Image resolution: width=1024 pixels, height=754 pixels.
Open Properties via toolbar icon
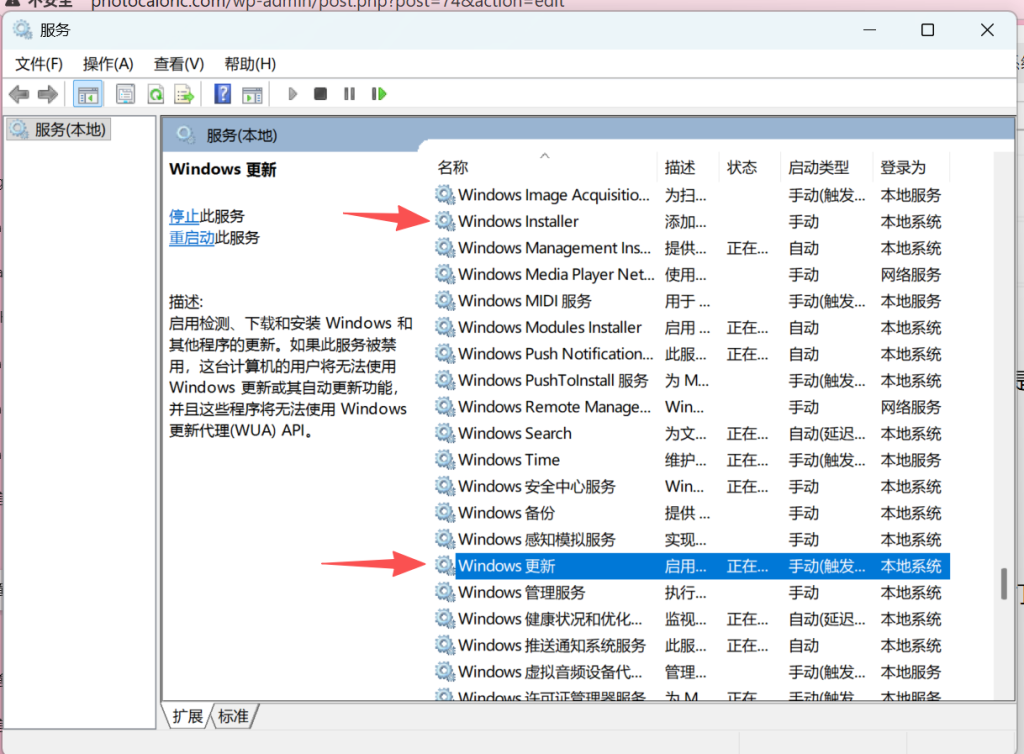[x=125, y=94]
